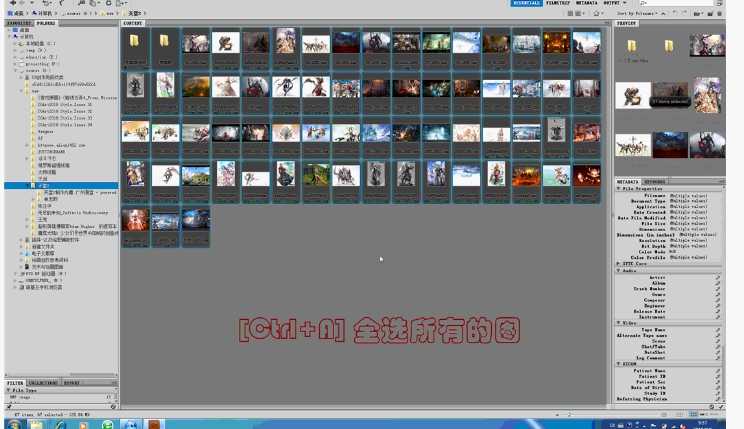The image size is (744, 429).
Task: Open the FAVORITES panel tab
Action: pyautogui.click(x=19, y=23)
